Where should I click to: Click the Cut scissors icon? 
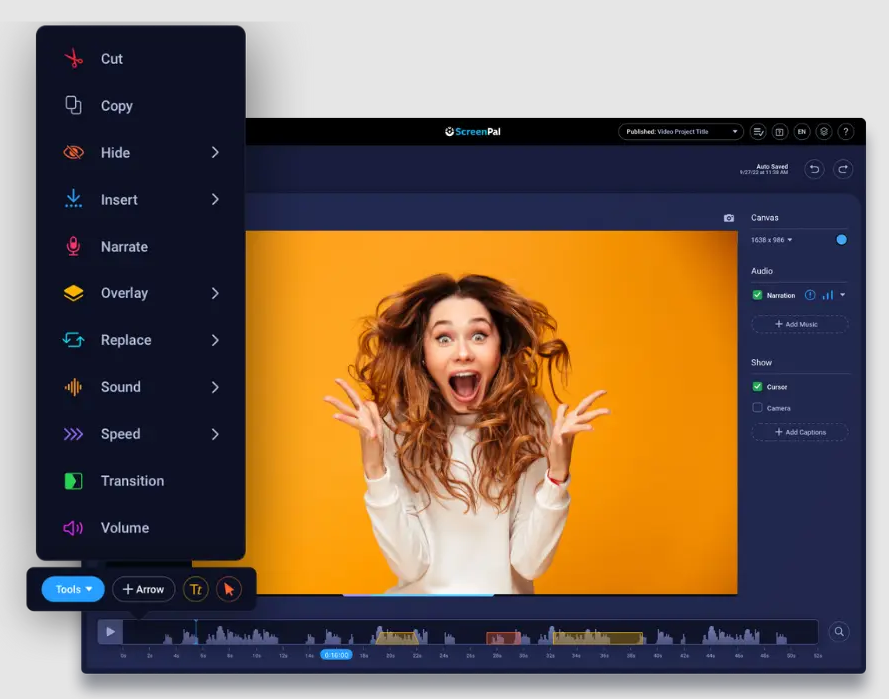click(x=73, y=59)
